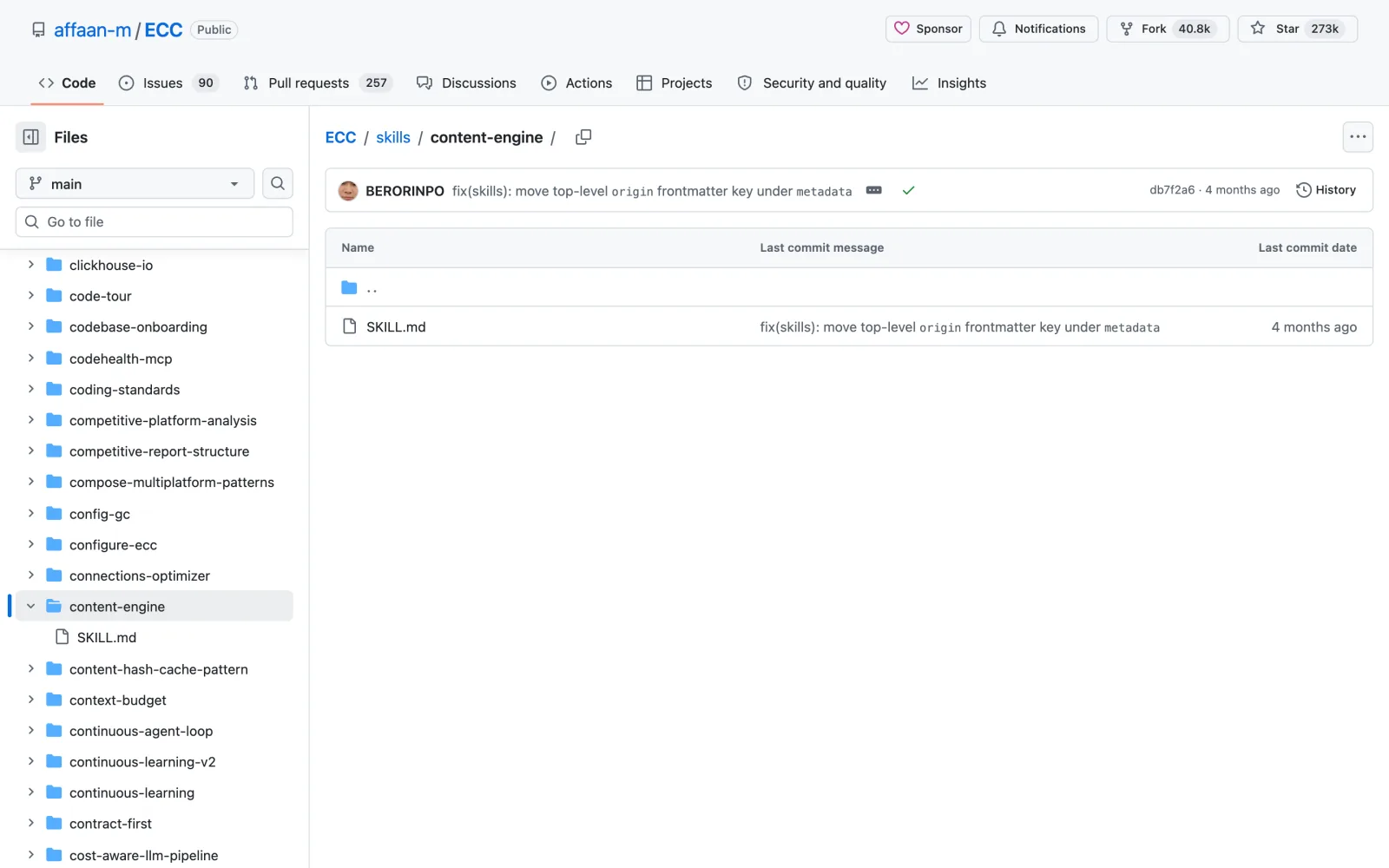This screenshot has width=1389, height=868.
Task: Expand the codebase-onboarding folder
Action: (30, 326)
